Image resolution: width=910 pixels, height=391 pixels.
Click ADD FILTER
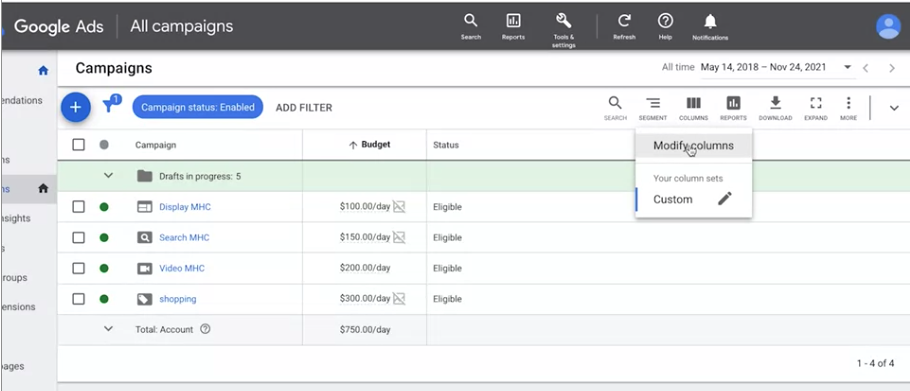pos(304,108)
